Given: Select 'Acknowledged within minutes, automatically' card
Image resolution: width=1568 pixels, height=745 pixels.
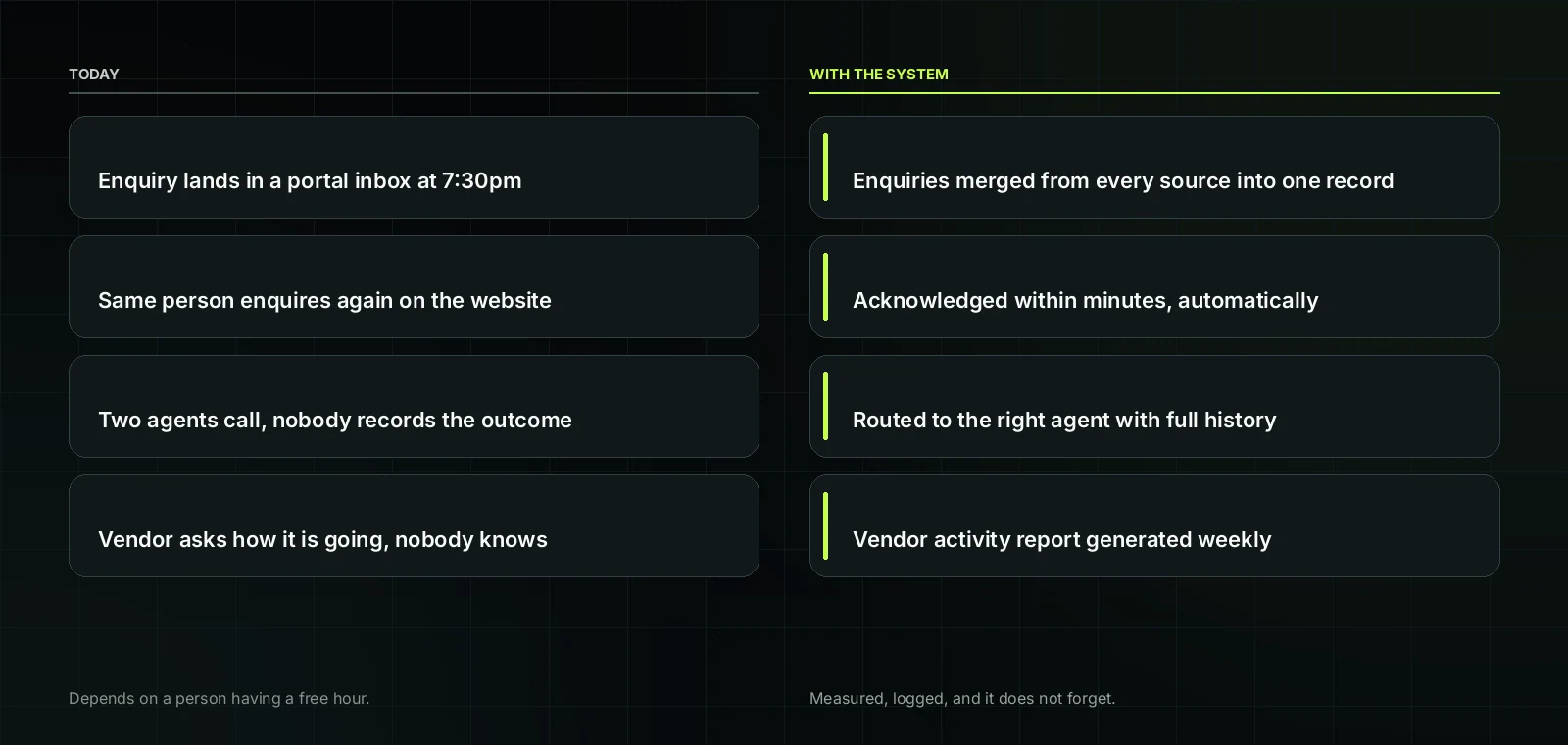Looking at the screenshot, I should tap(1154, 287).
